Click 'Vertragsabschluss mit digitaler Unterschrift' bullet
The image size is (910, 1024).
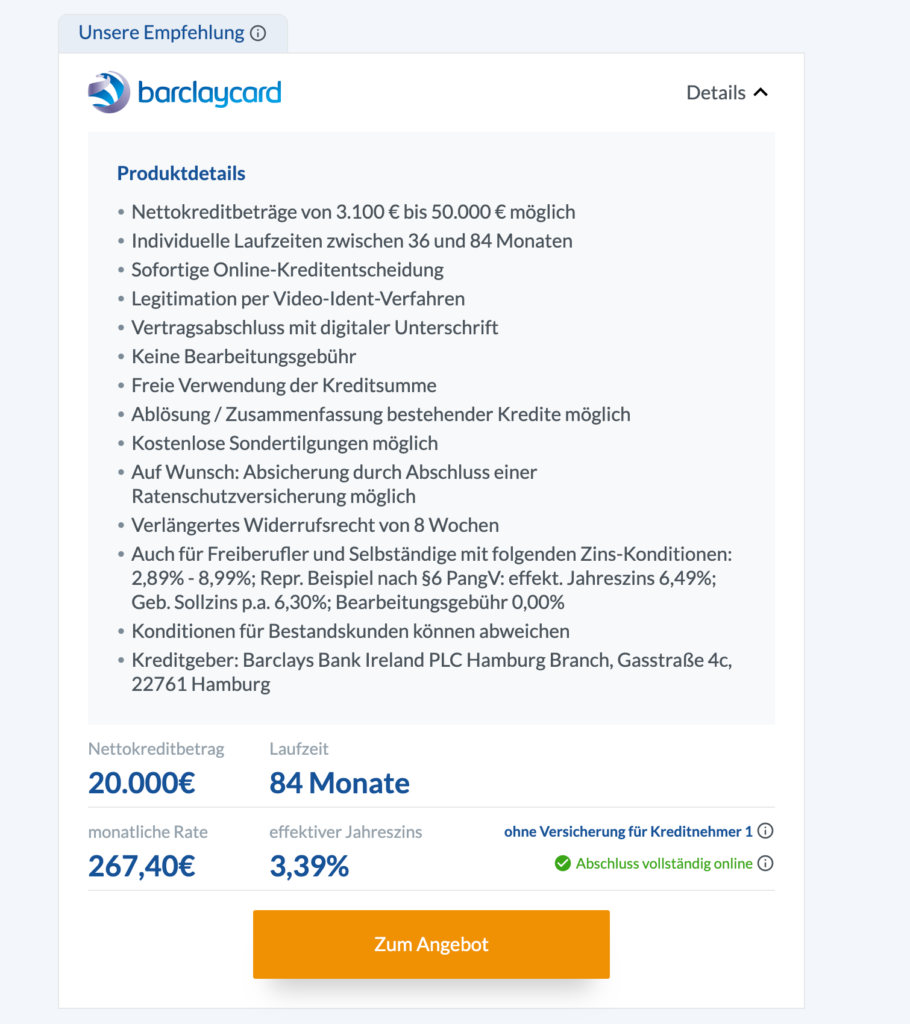click(315, 327)
